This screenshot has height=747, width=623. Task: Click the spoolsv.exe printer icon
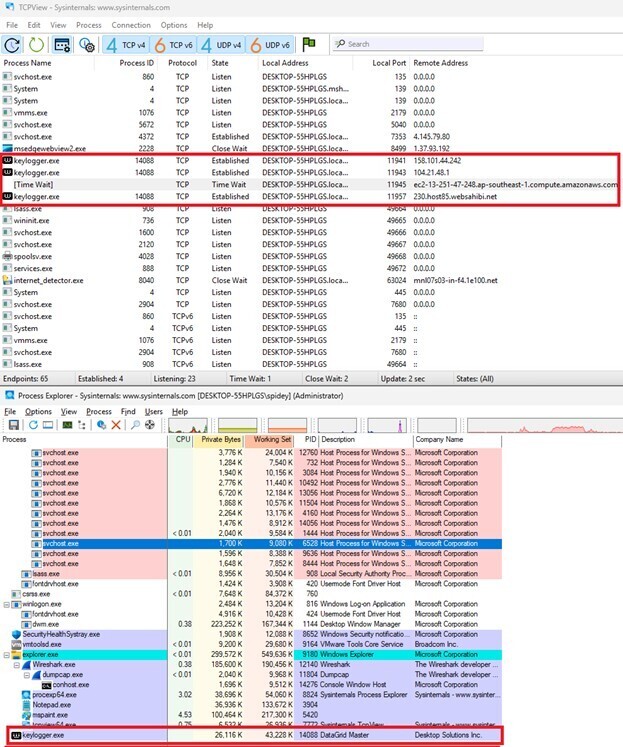point(7,256)
